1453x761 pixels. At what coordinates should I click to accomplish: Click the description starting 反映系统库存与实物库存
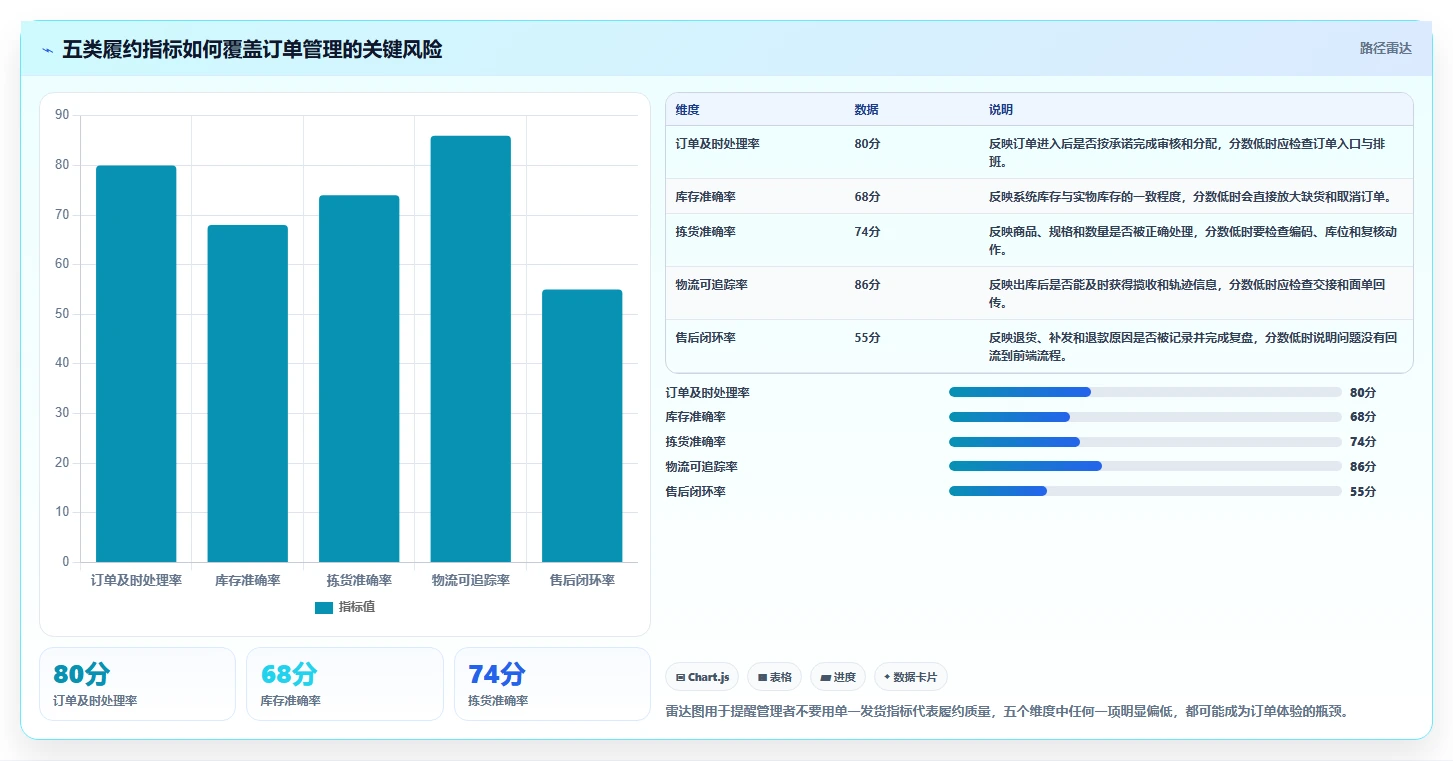click(1190, 197)
